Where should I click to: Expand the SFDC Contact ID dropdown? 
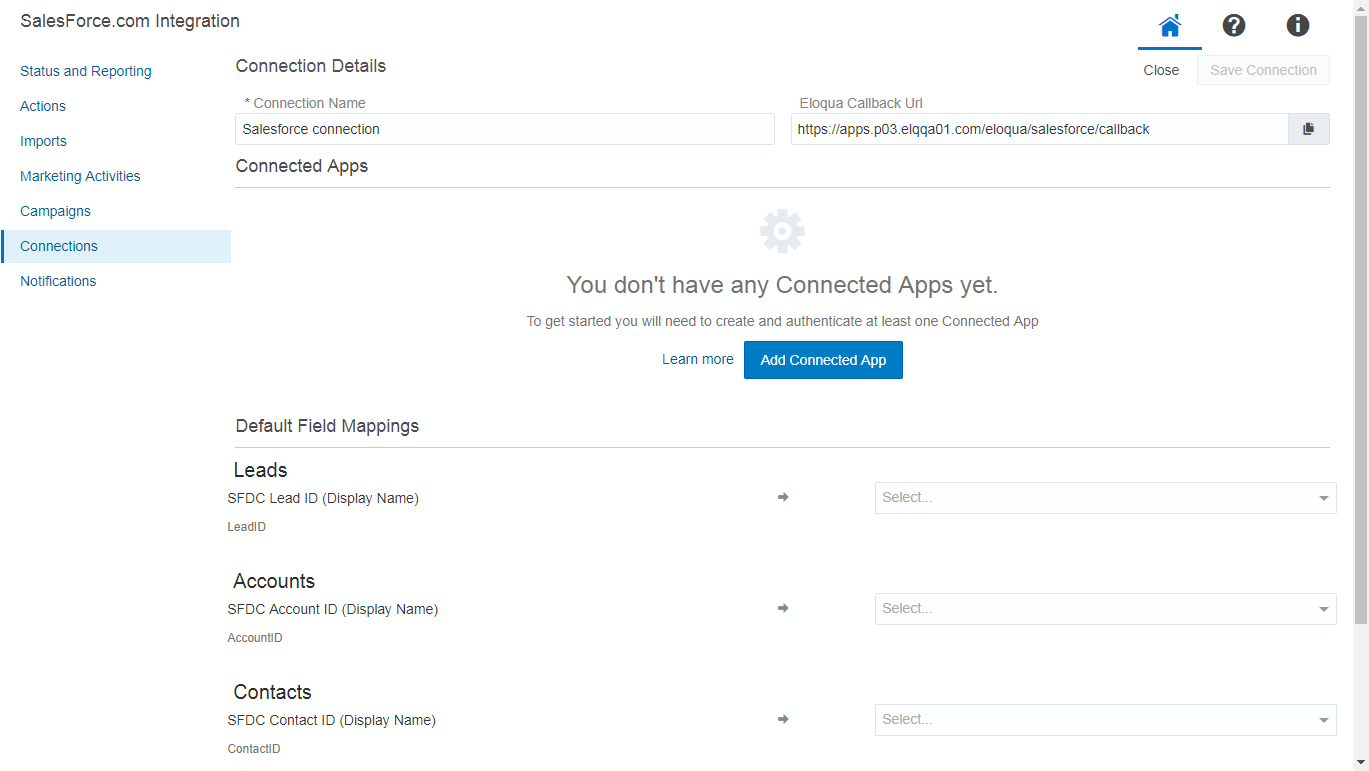click(x=1105, y=720)
